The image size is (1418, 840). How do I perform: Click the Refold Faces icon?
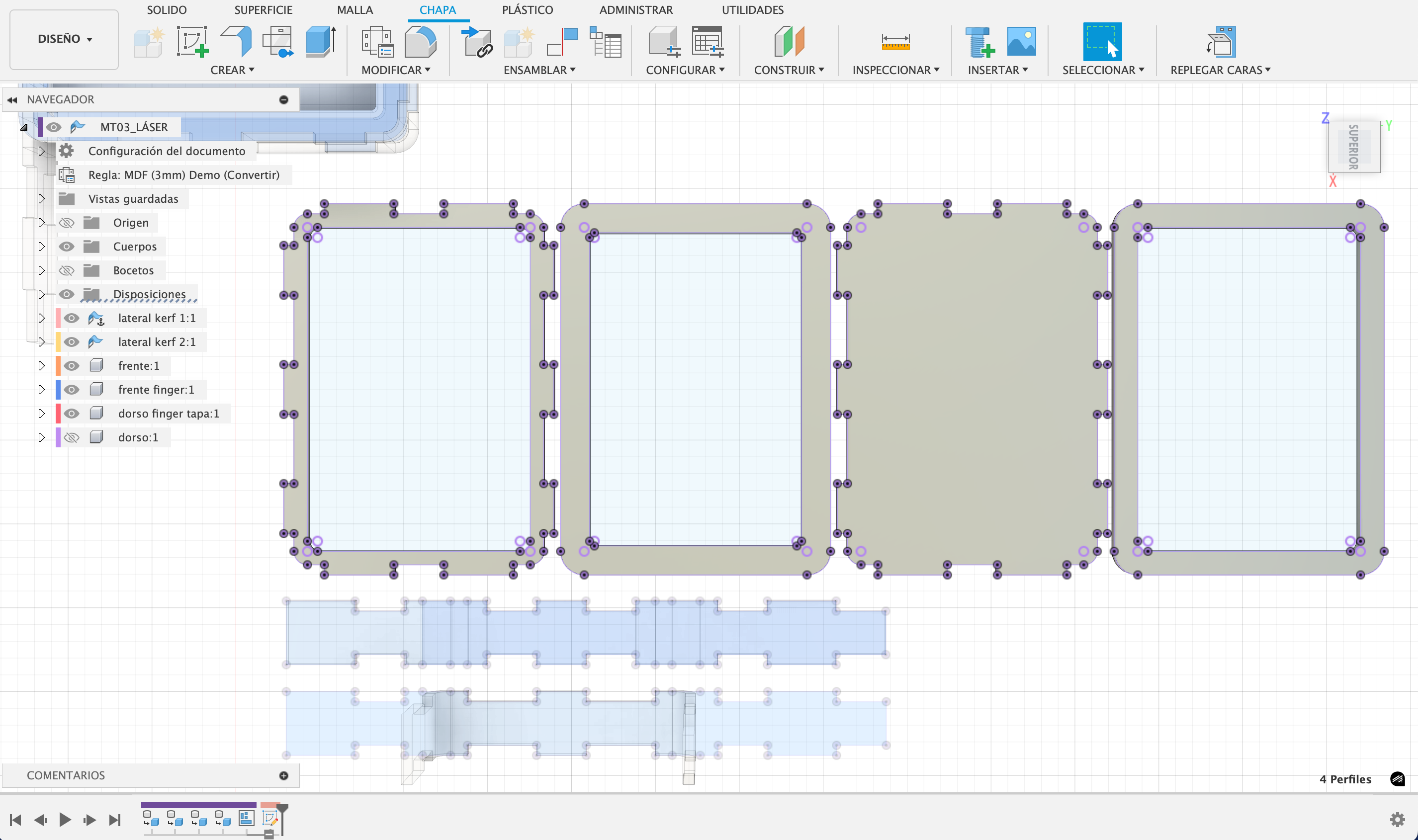point(1220,41)
